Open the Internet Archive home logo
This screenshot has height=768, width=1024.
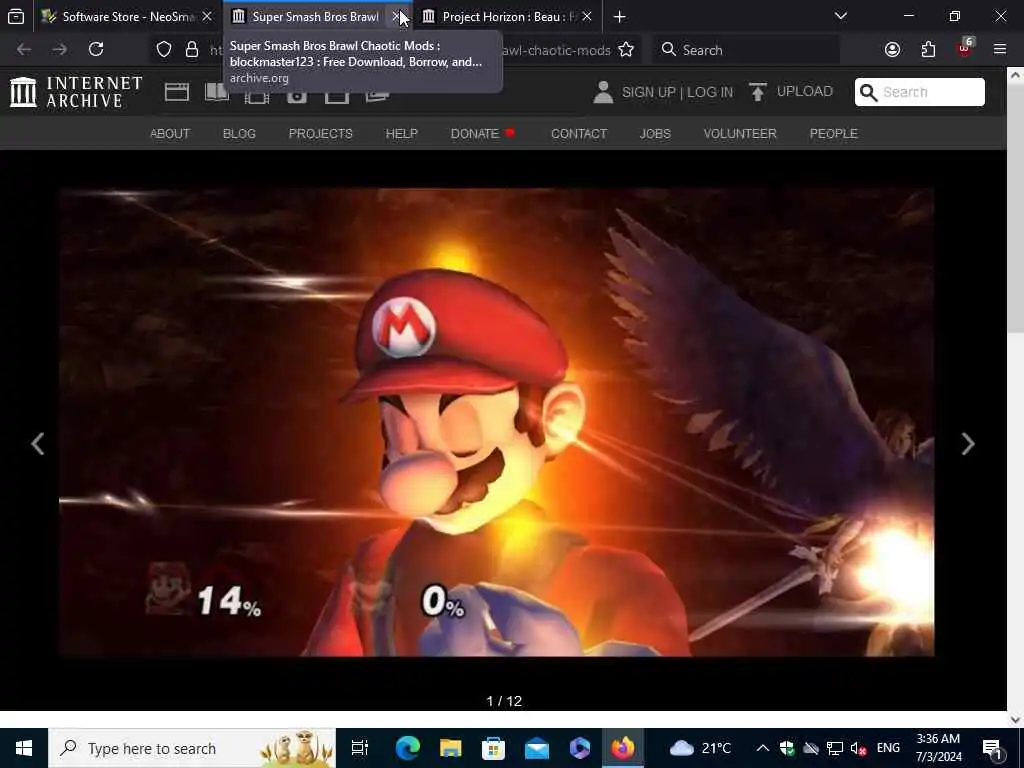(x=76, y=91)
